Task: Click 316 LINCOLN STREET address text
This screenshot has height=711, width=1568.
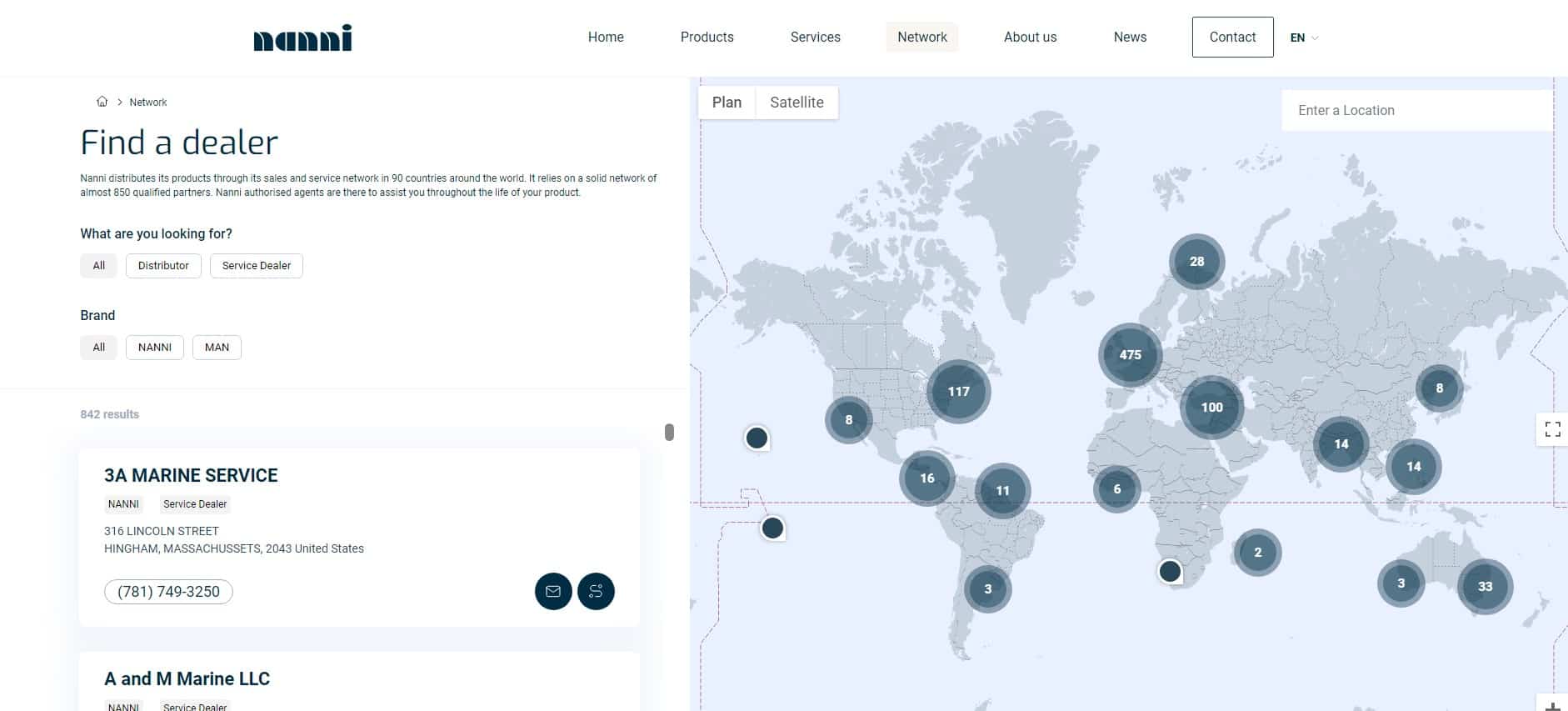Action: point(162,531)
